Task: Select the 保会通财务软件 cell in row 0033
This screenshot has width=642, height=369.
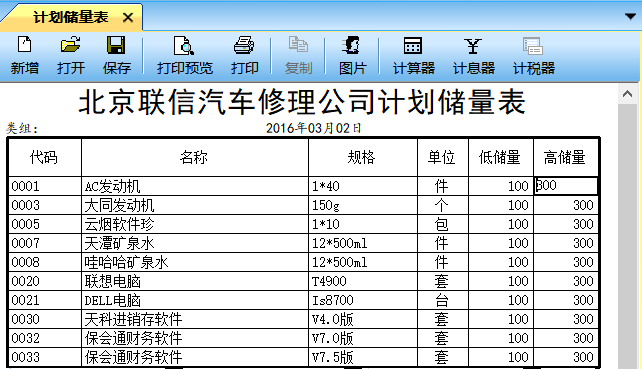Action: (194, 357)
